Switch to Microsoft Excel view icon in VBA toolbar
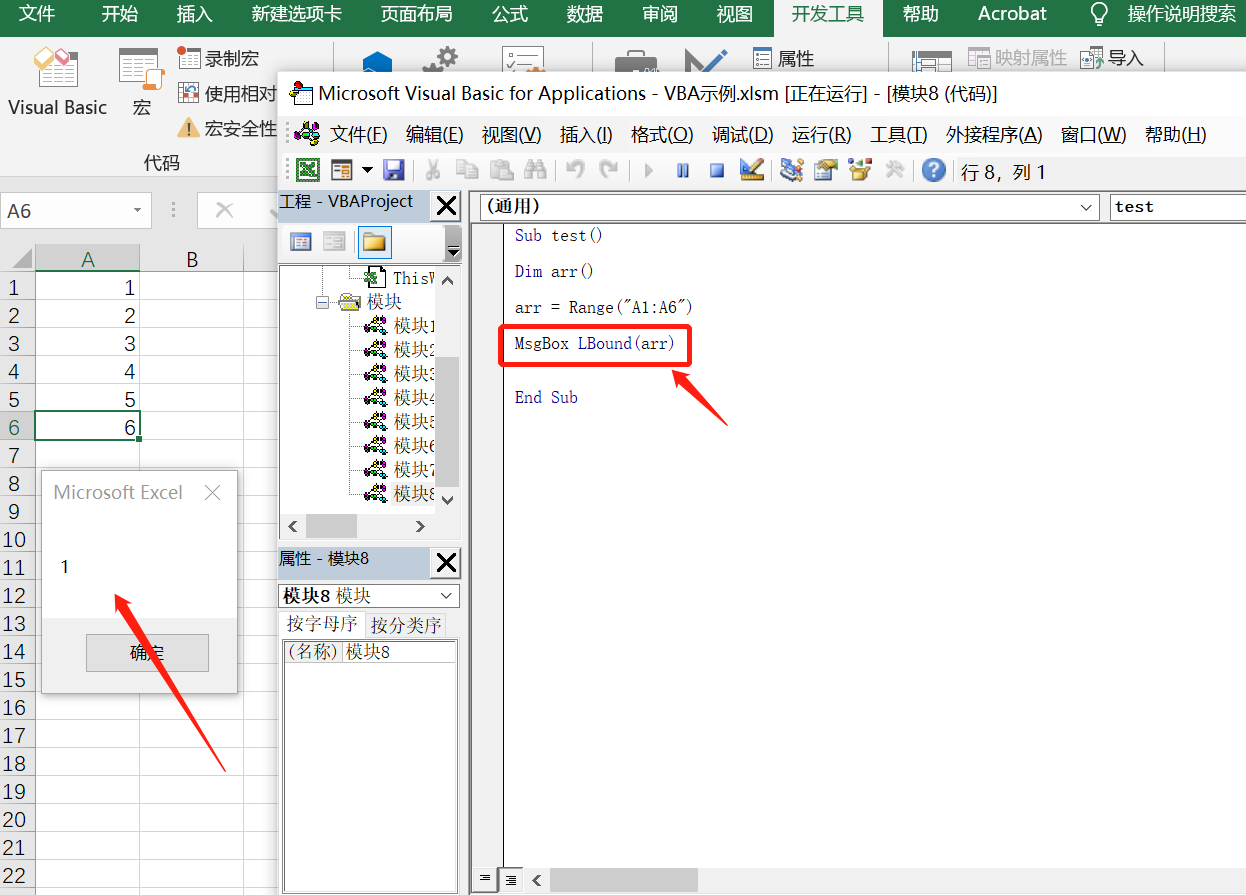 pos(308,170)
